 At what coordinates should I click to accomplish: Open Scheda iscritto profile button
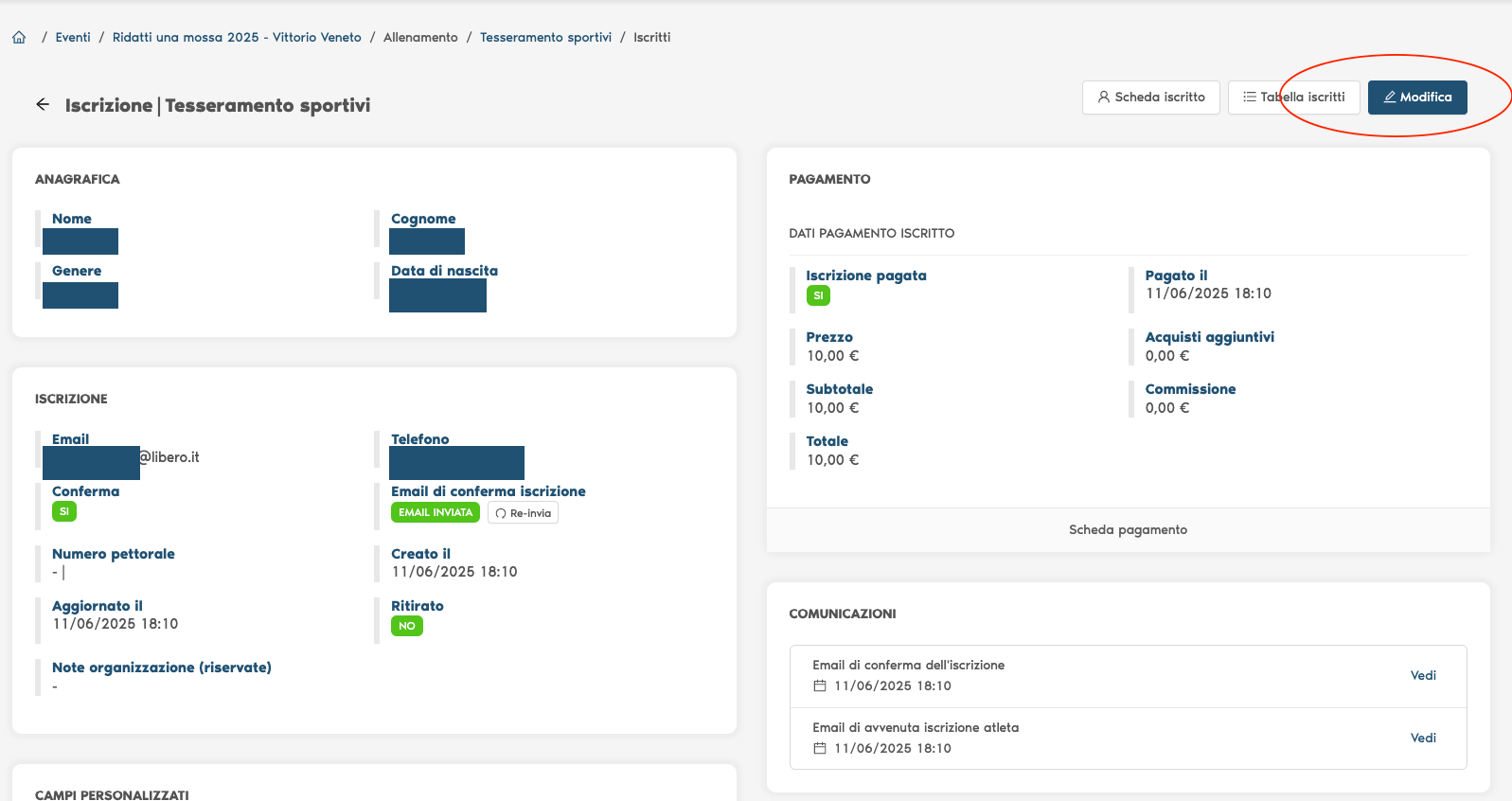point(1150,98)
